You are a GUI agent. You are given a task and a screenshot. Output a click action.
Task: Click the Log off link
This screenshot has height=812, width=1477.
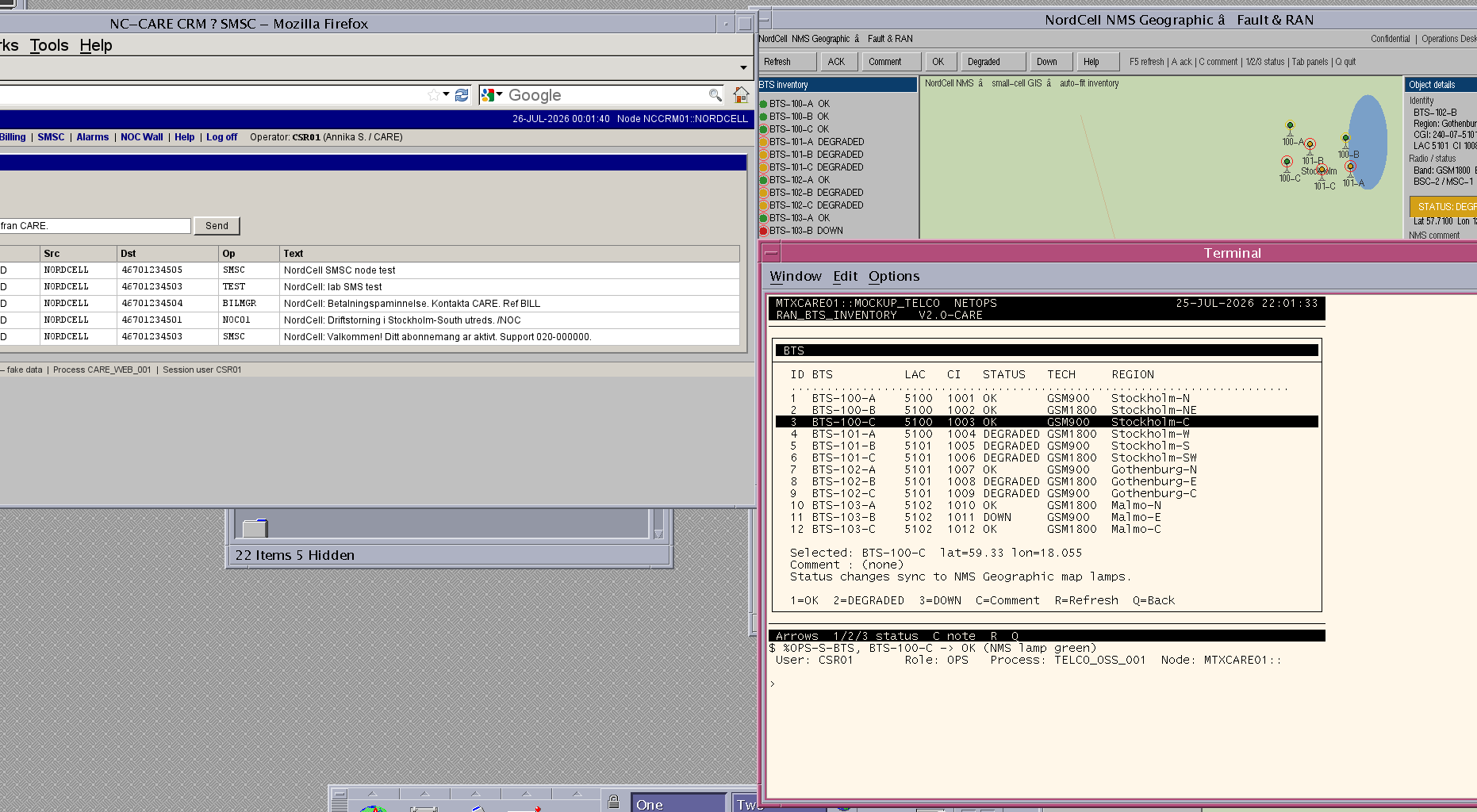(221, 137)
